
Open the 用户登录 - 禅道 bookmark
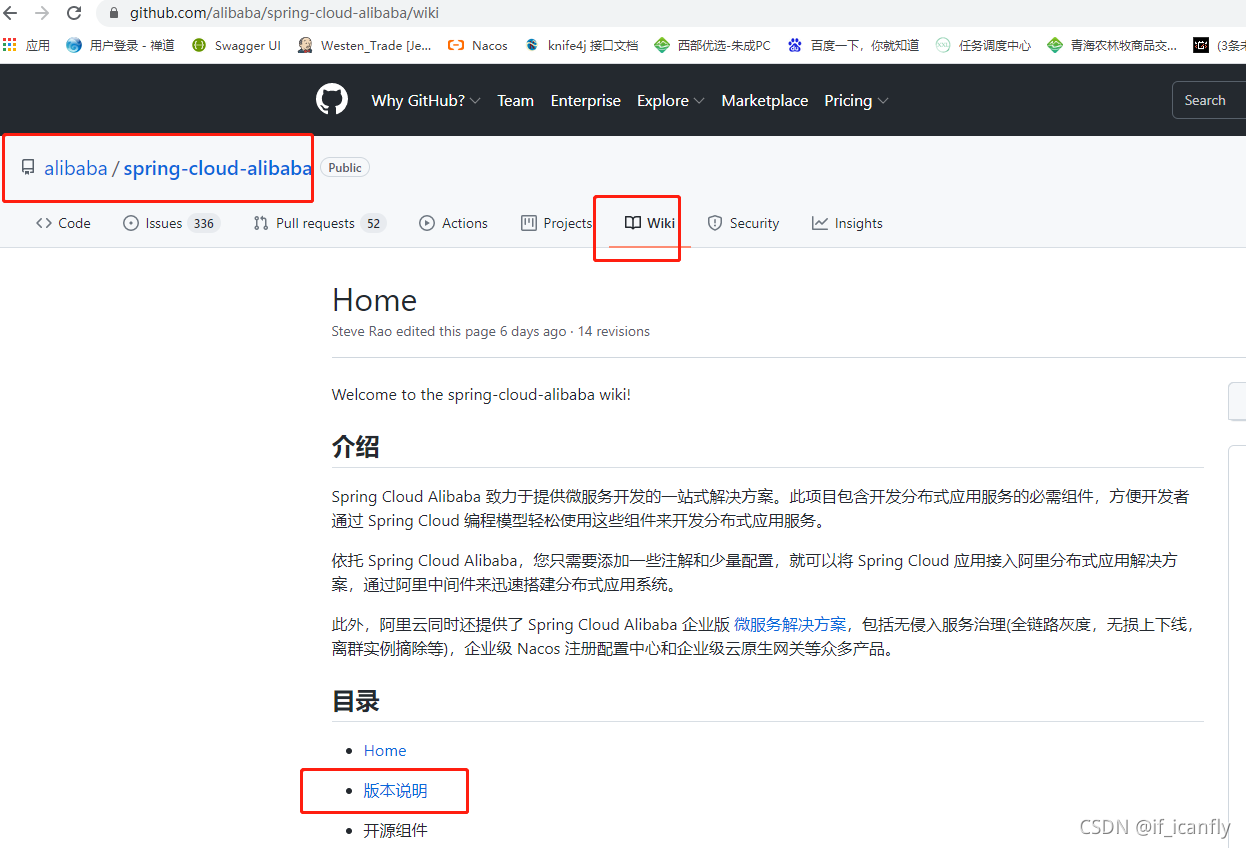120,45
